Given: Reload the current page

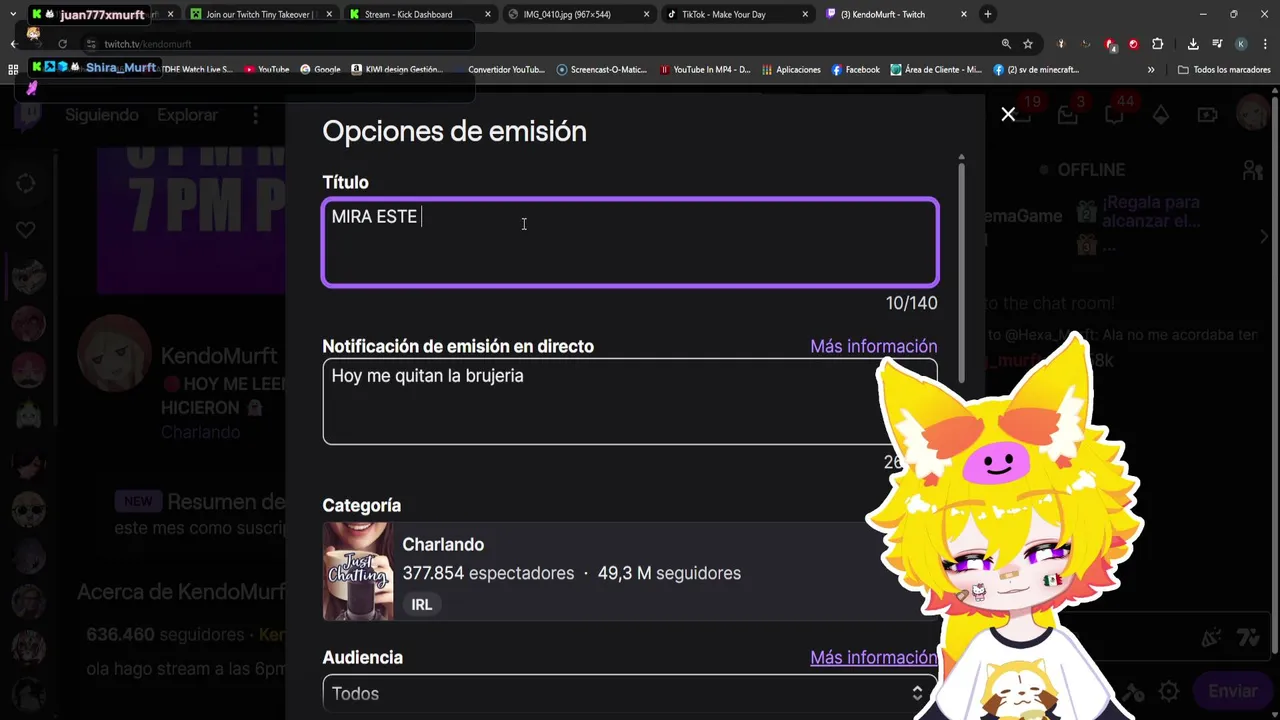Looking at the screenshot, I should point(62,44).
